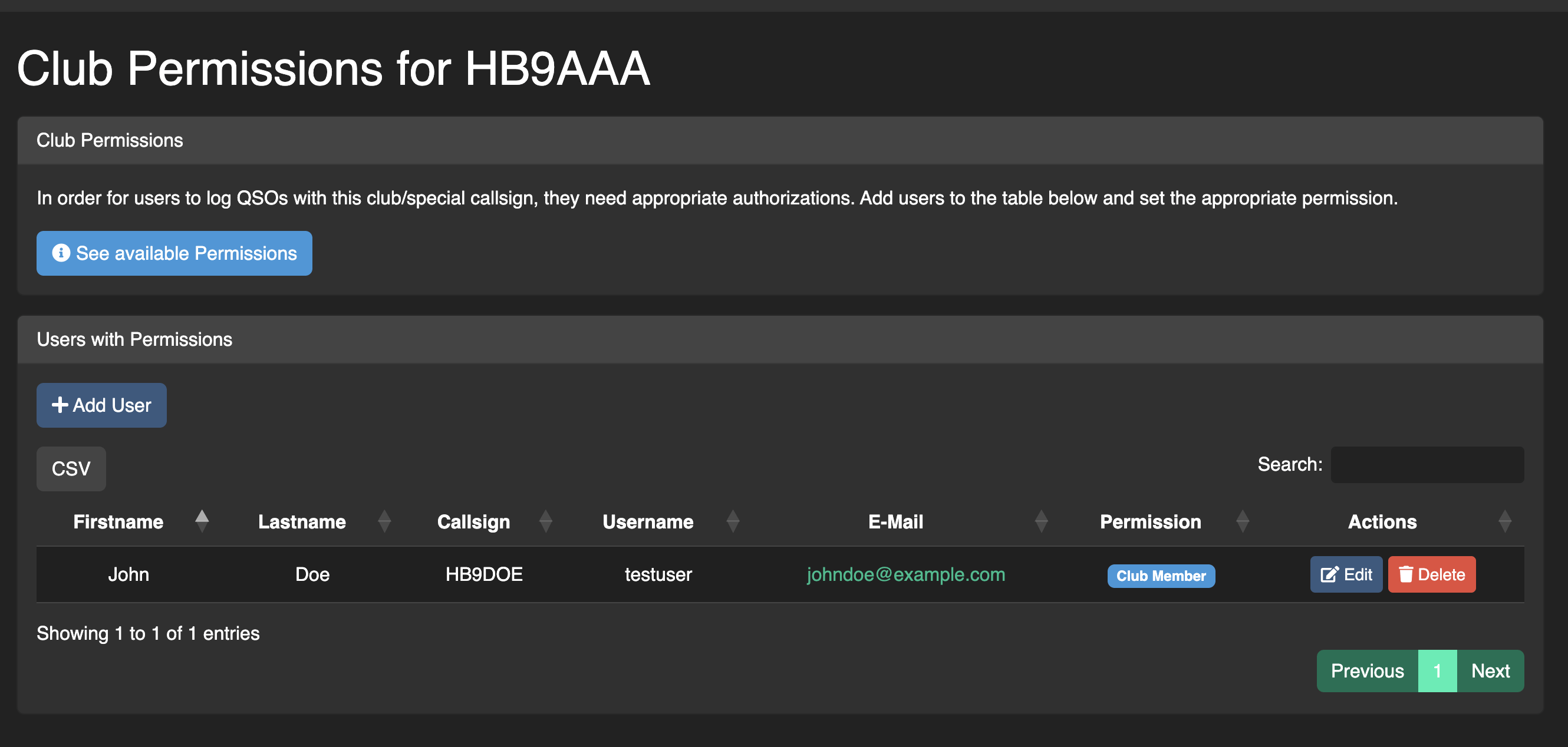1568x747 pixels.
Task: Sort by Lastname column arrow
Action: (x=384, y=521)
